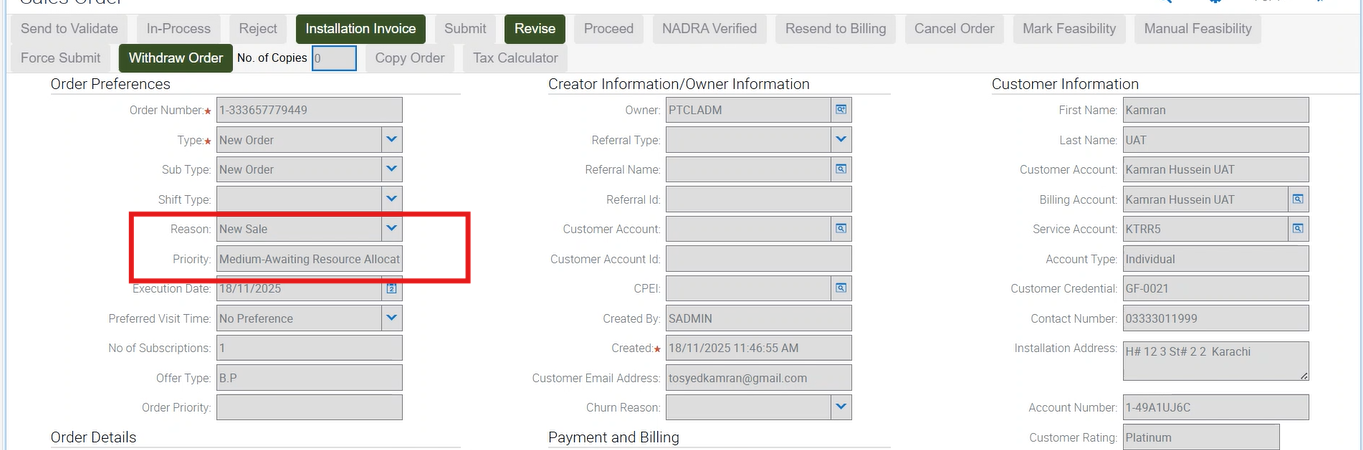This screenshot has height=450, width=1363.
Task: Open the Billing Account lookup icon
Action: pyautogui.click(x=1297, y=200)
